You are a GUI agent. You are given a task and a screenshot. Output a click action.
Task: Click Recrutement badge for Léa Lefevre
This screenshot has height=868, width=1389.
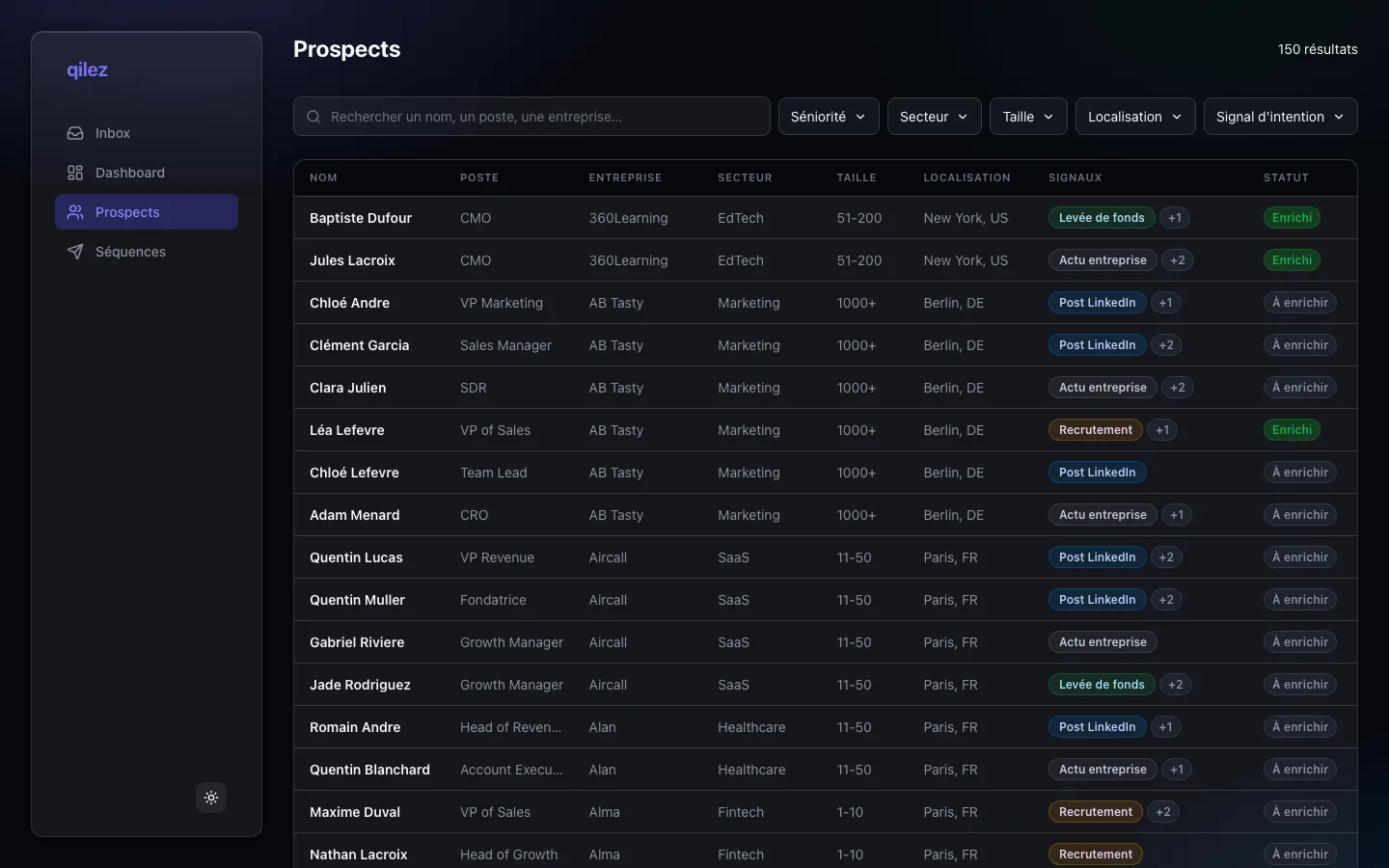click(x=1096, y=430)
